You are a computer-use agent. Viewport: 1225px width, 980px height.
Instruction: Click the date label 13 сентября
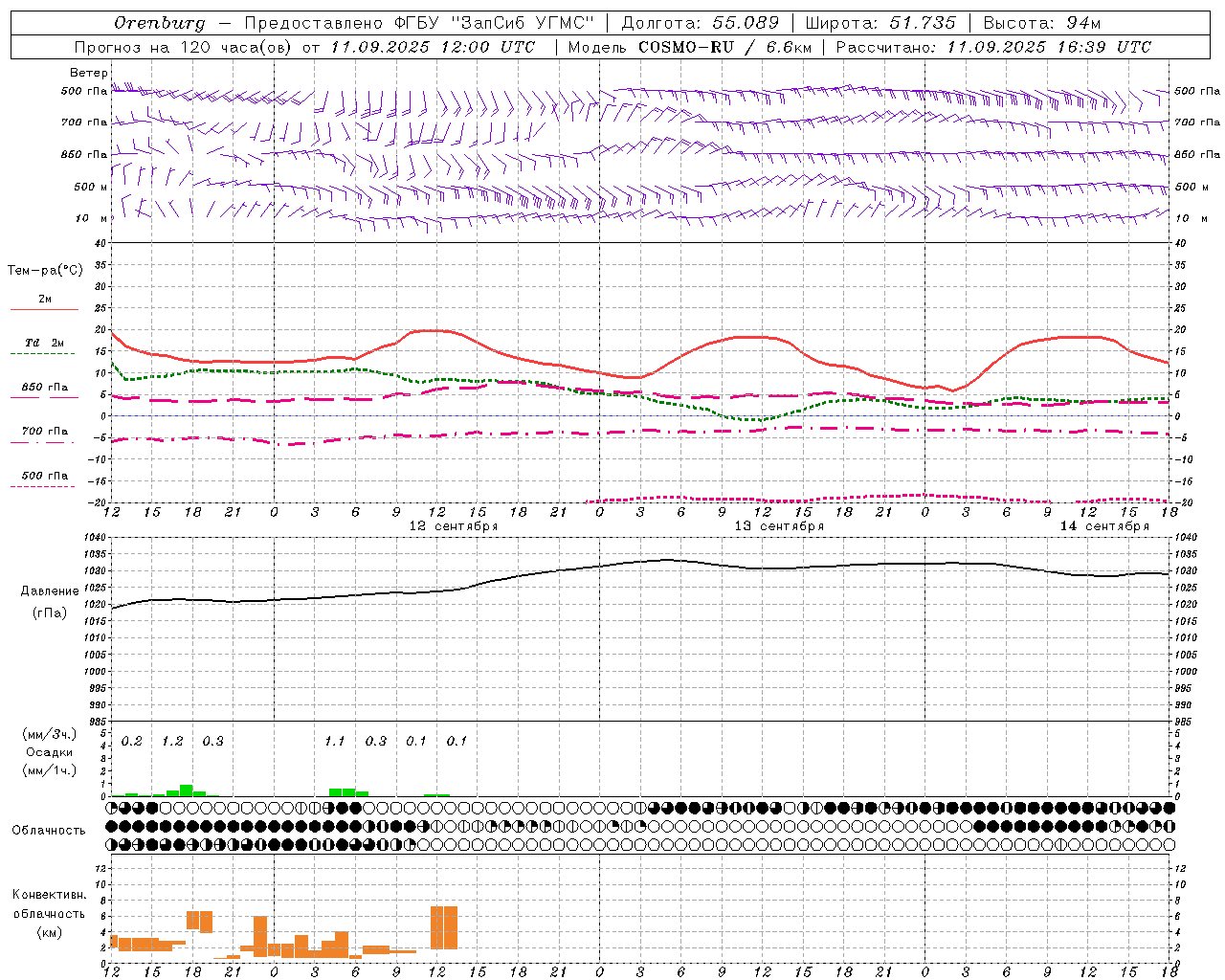[779, 526]
